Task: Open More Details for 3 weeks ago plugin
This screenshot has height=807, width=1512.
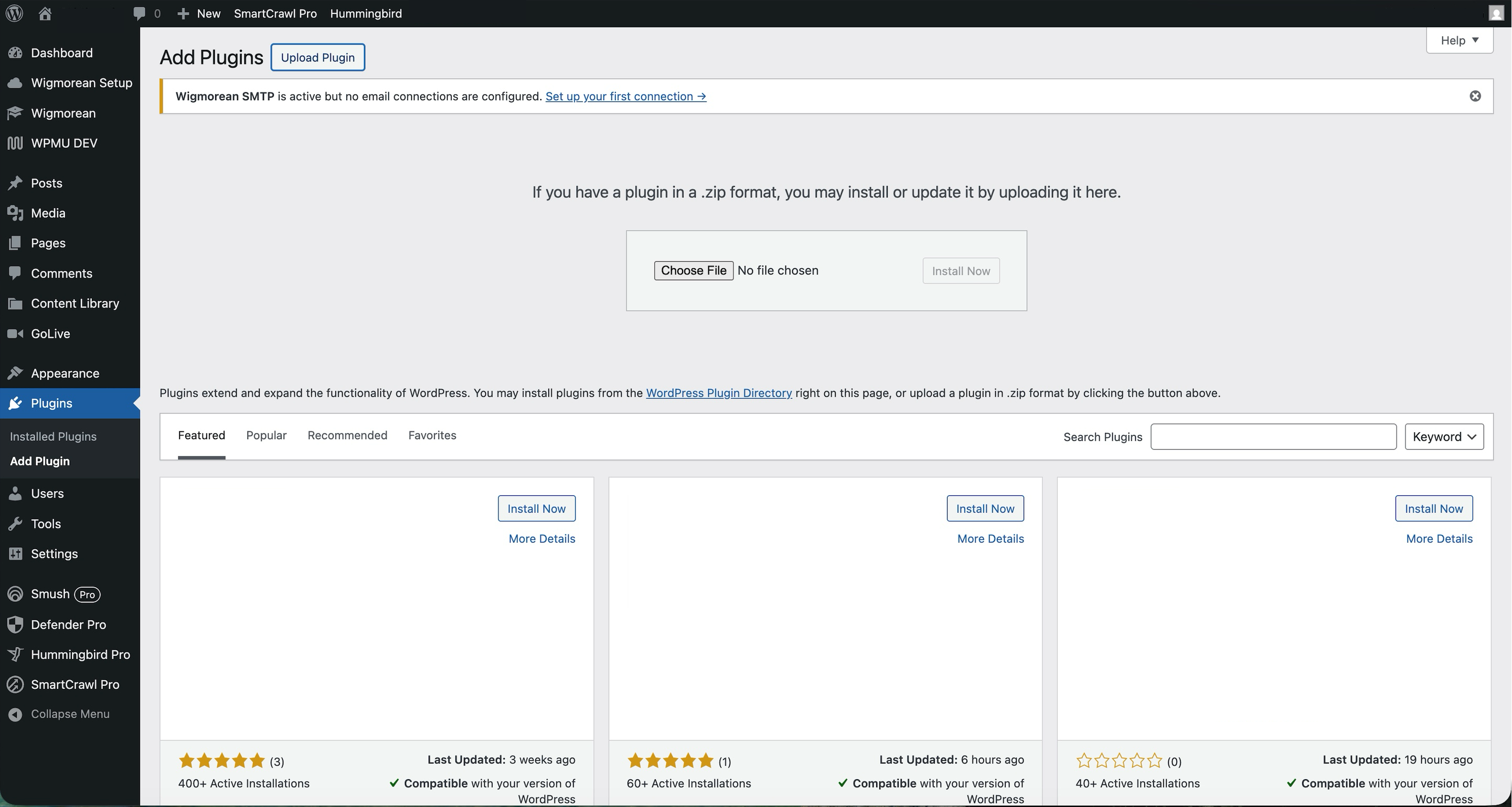Action: 542,539
